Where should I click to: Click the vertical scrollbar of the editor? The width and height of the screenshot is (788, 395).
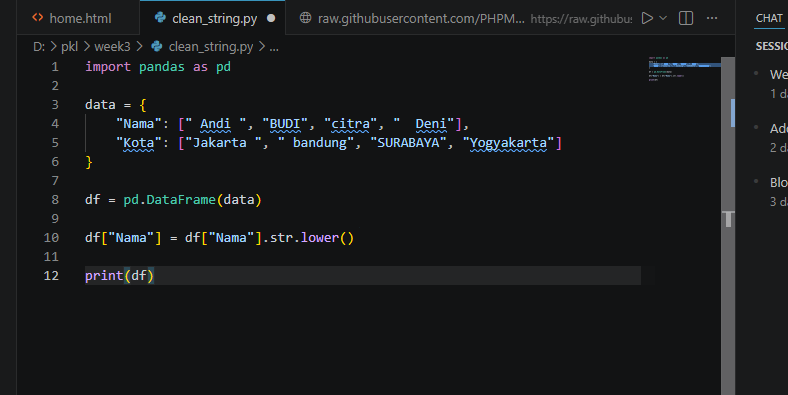[728, 226]
